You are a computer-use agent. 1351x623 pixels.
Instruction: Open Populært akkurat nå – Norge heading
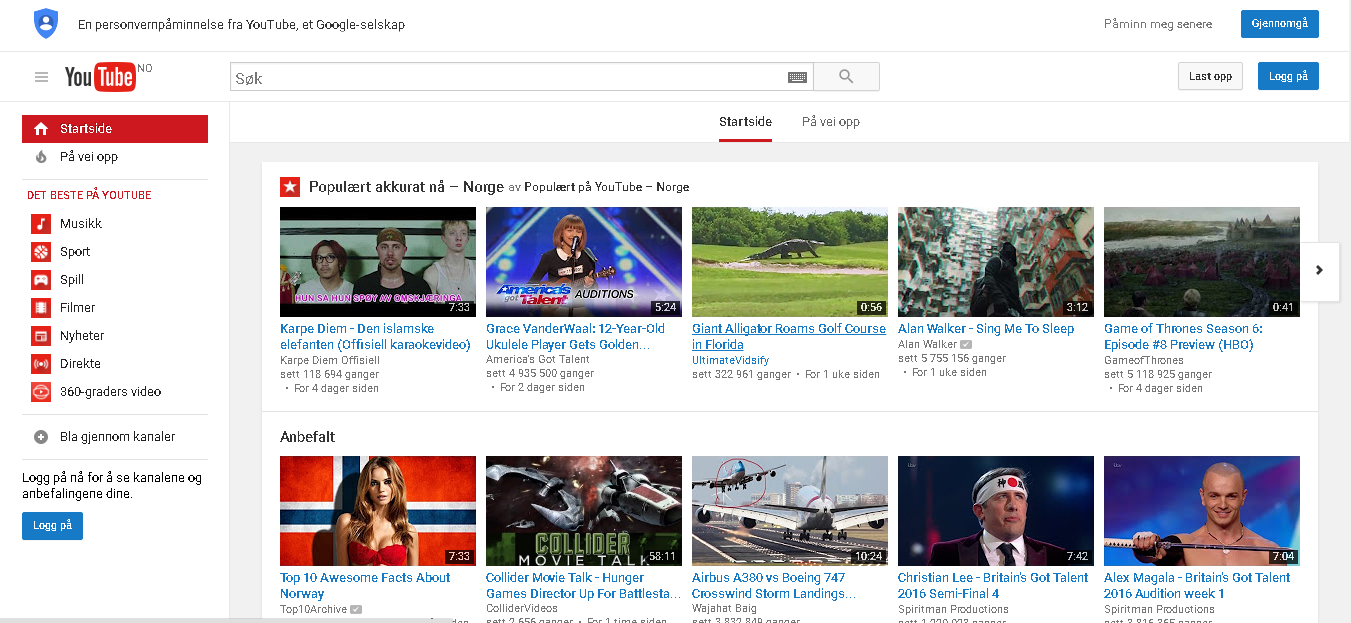point(406,187)
